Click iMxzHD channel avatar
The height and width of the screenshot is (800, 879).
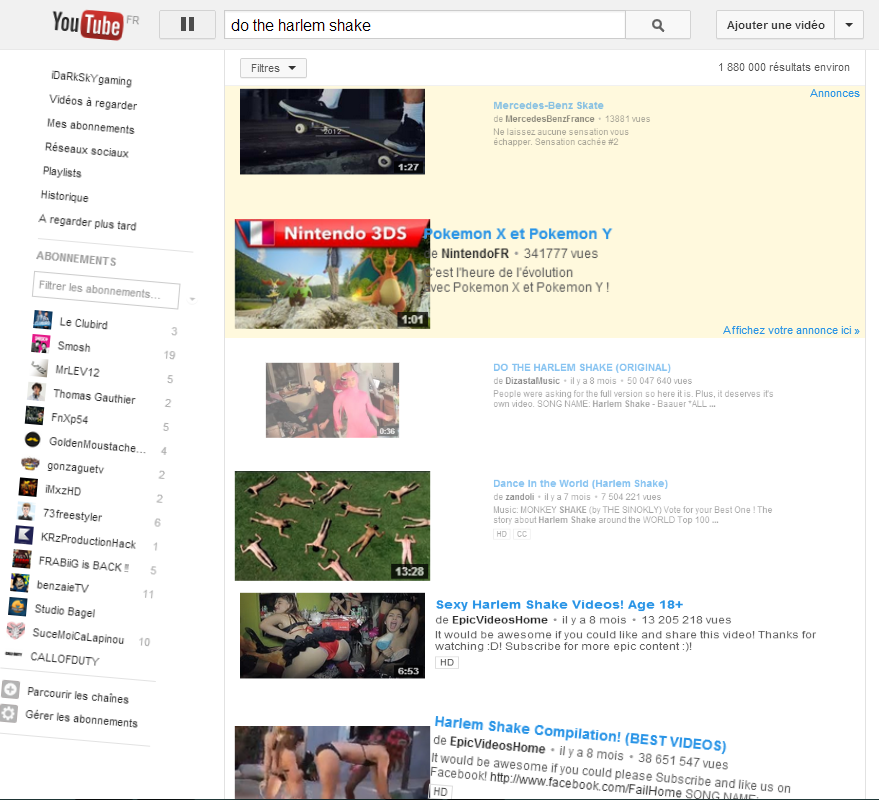(x=28, y=487)
